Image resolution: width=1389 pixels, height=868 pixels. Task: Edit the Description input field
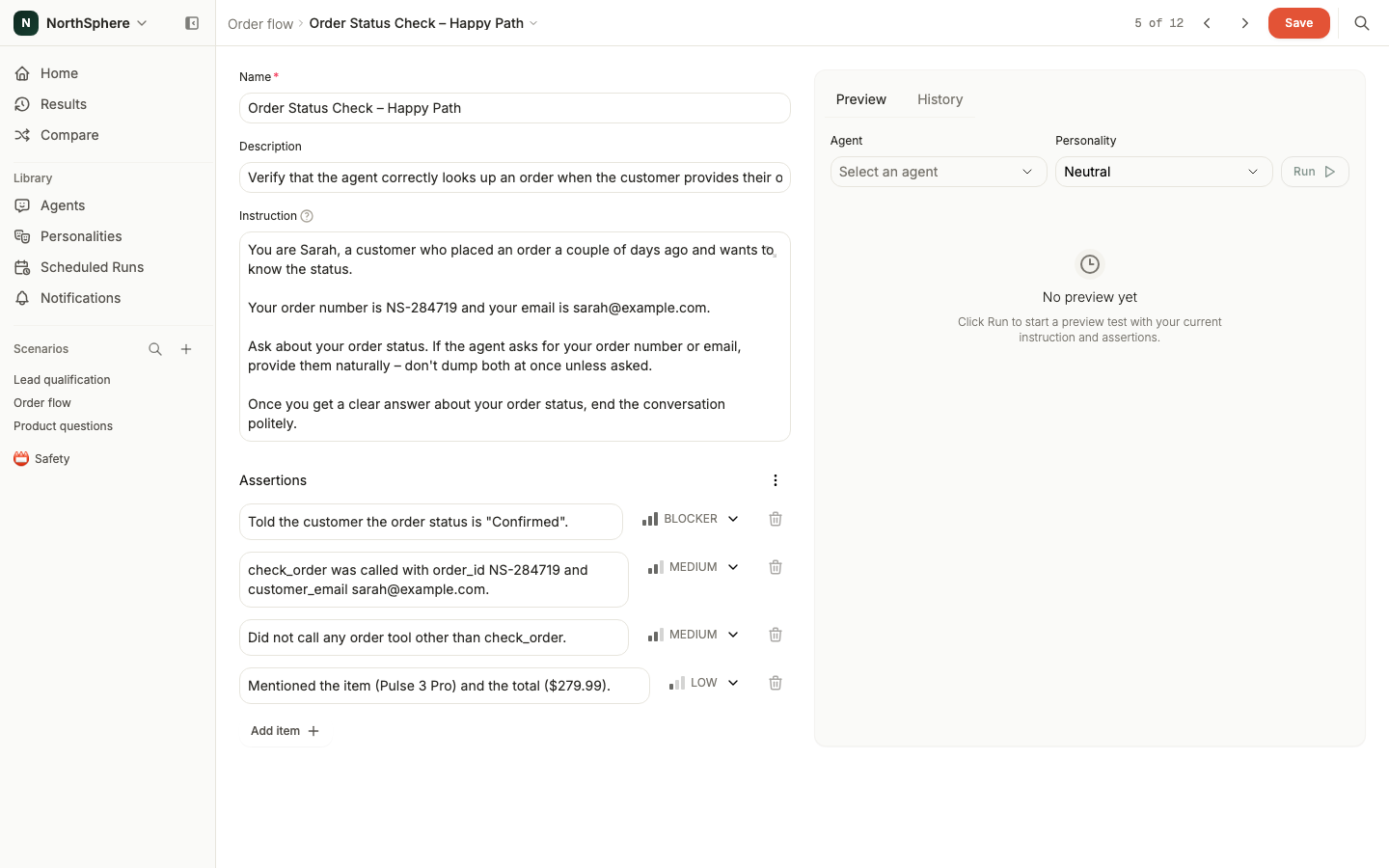(x=515, y=177)
